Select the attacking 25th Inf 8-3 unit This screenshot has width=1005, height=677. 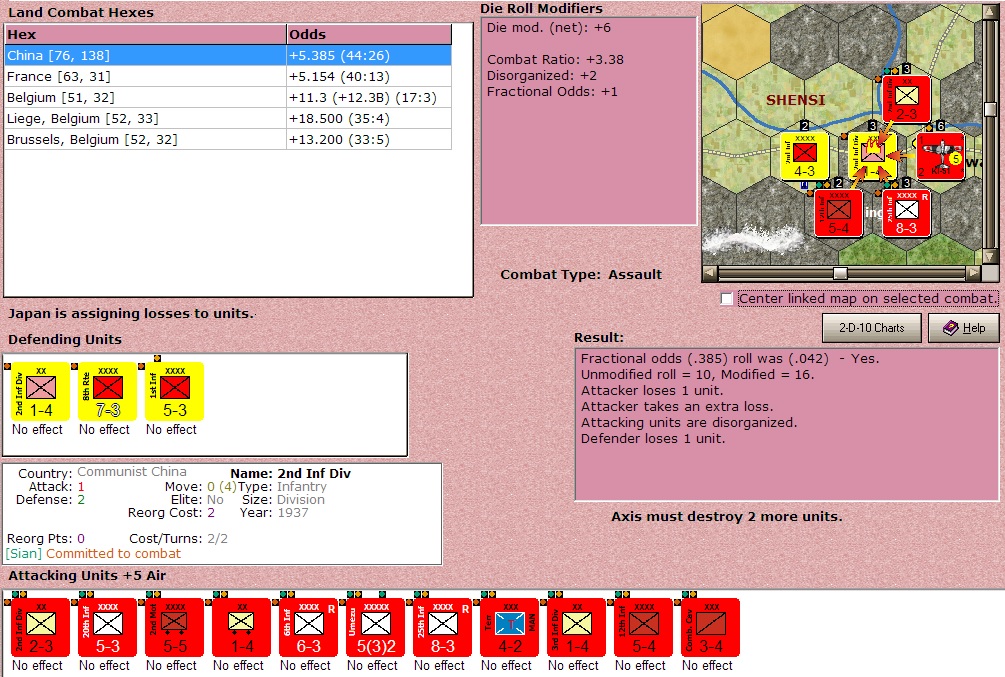(x=442, y=627)
